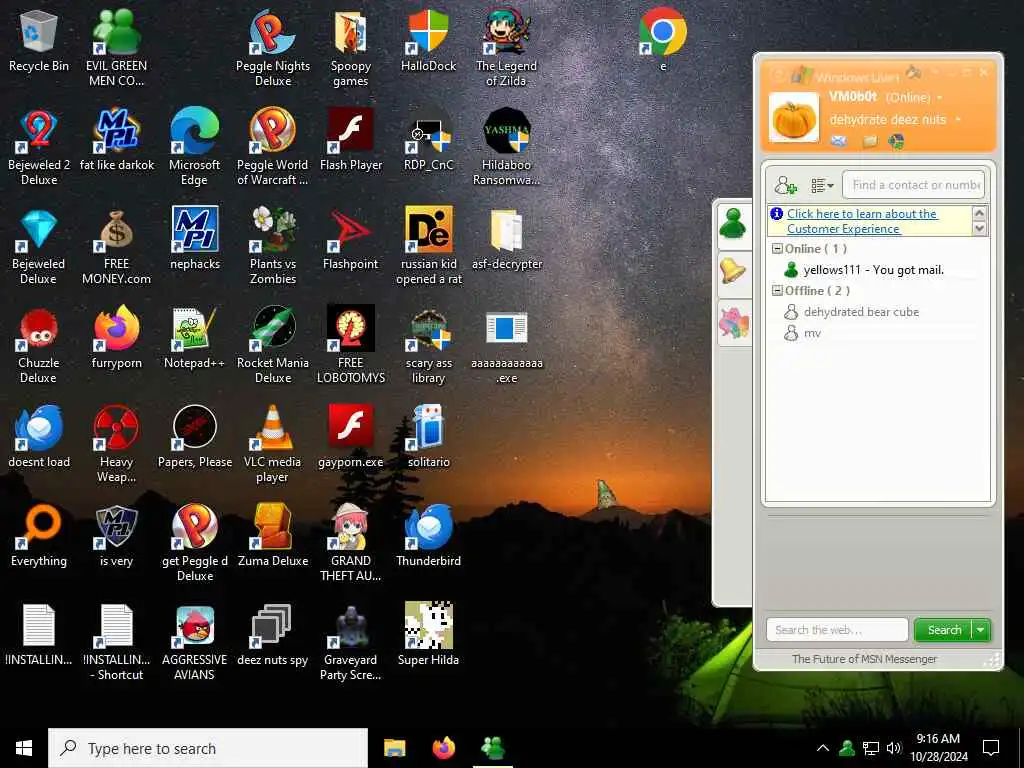
Task: Click the taskbar Type here to search box
Action: (208, 748)
